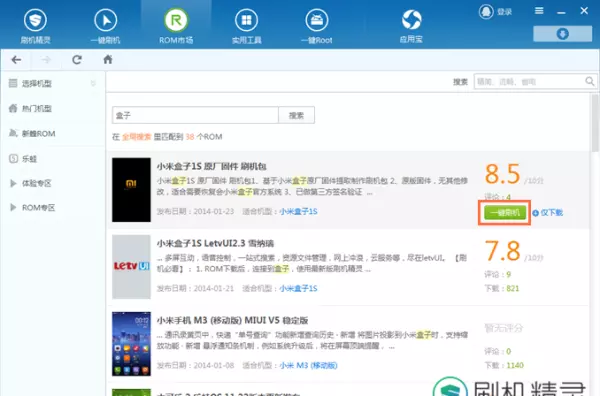
Task: Click the 盒子 search text box
Action: pyautogui.click(x=195, y=115)
